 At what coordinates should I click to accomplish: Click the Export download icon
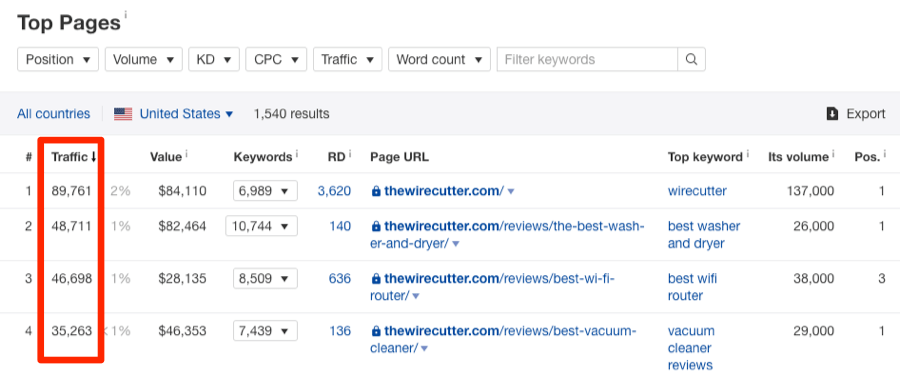pyautogui.click(x=832, y=114)
